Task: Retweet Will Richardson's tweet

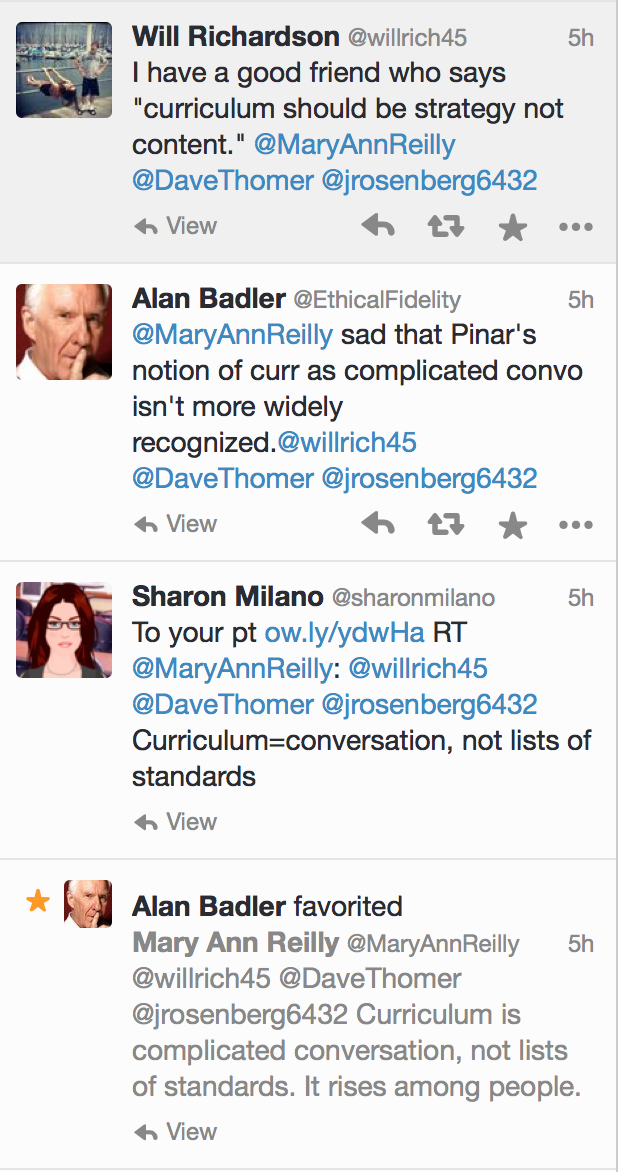Action: tap(445, 227)
